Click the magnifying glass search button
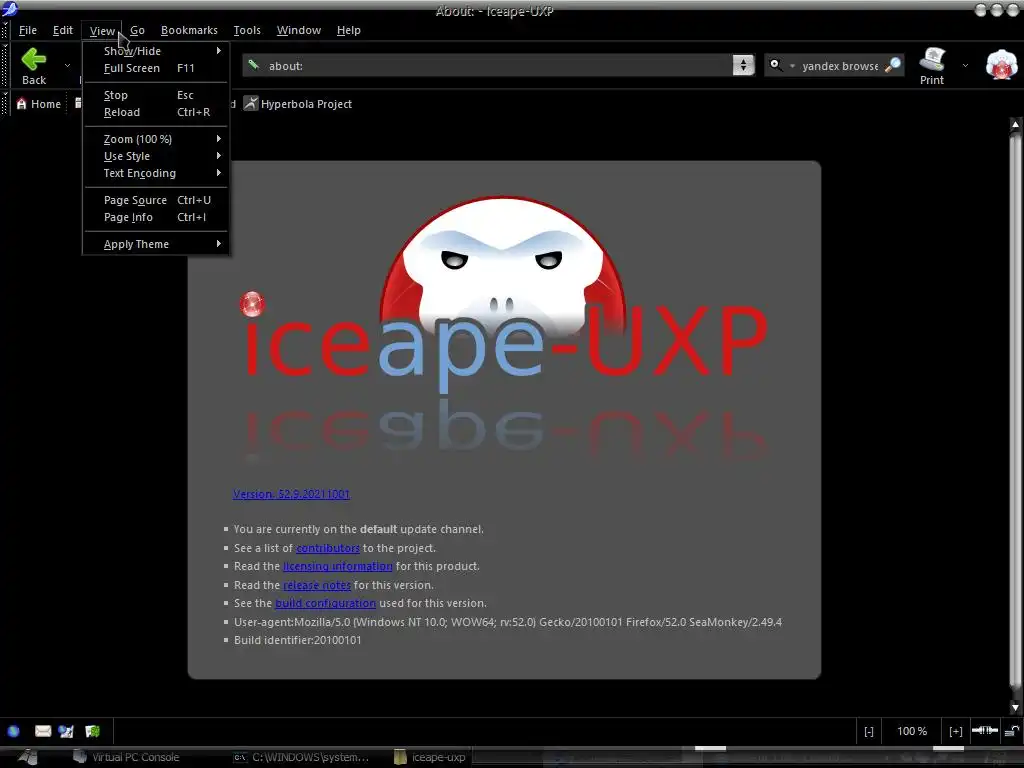The width and height of the screenshot is (1024, 768). [893, 65]
